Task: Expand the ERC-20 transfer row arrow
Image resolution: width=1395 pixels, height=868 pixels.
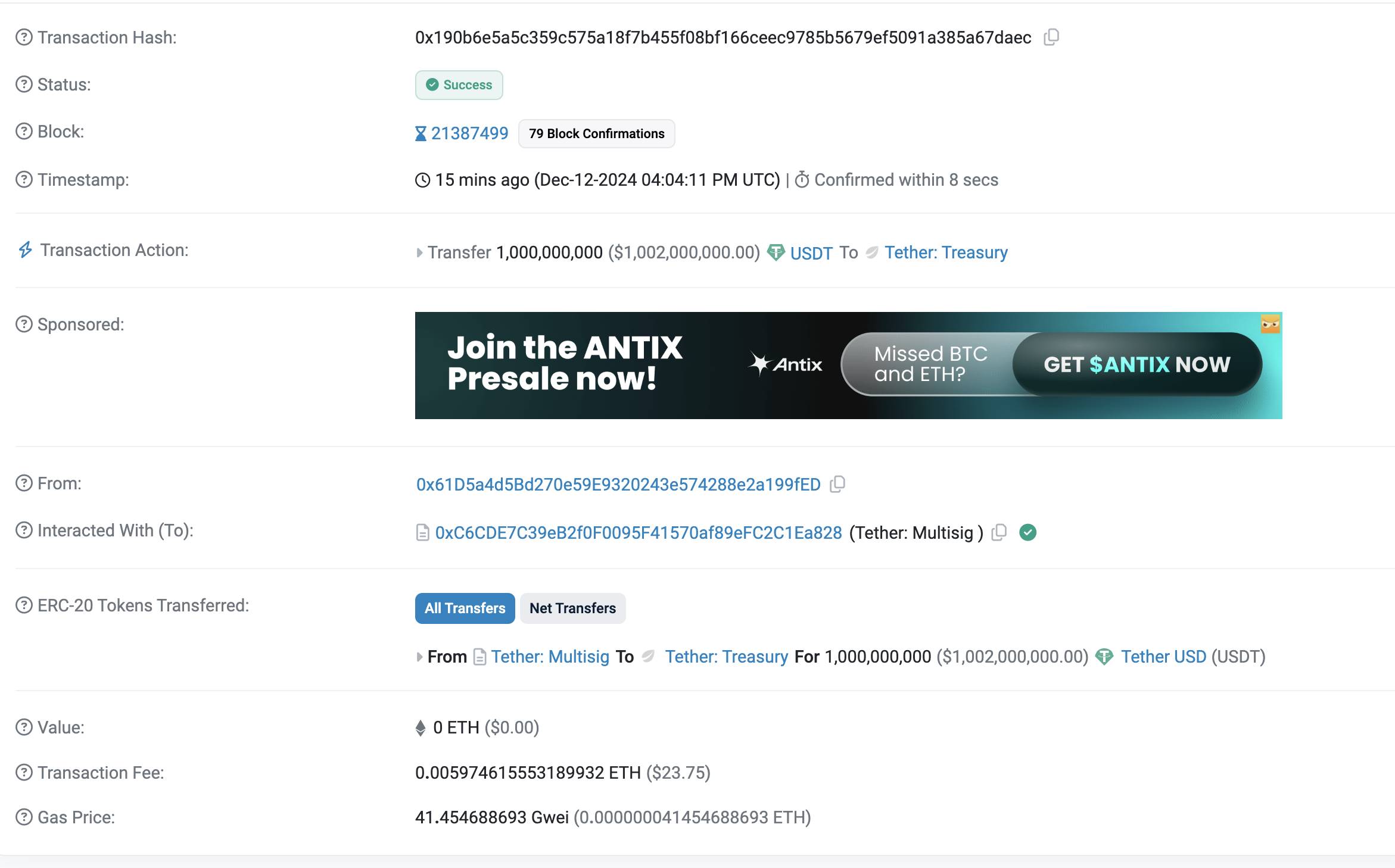Action: [419, 657]
